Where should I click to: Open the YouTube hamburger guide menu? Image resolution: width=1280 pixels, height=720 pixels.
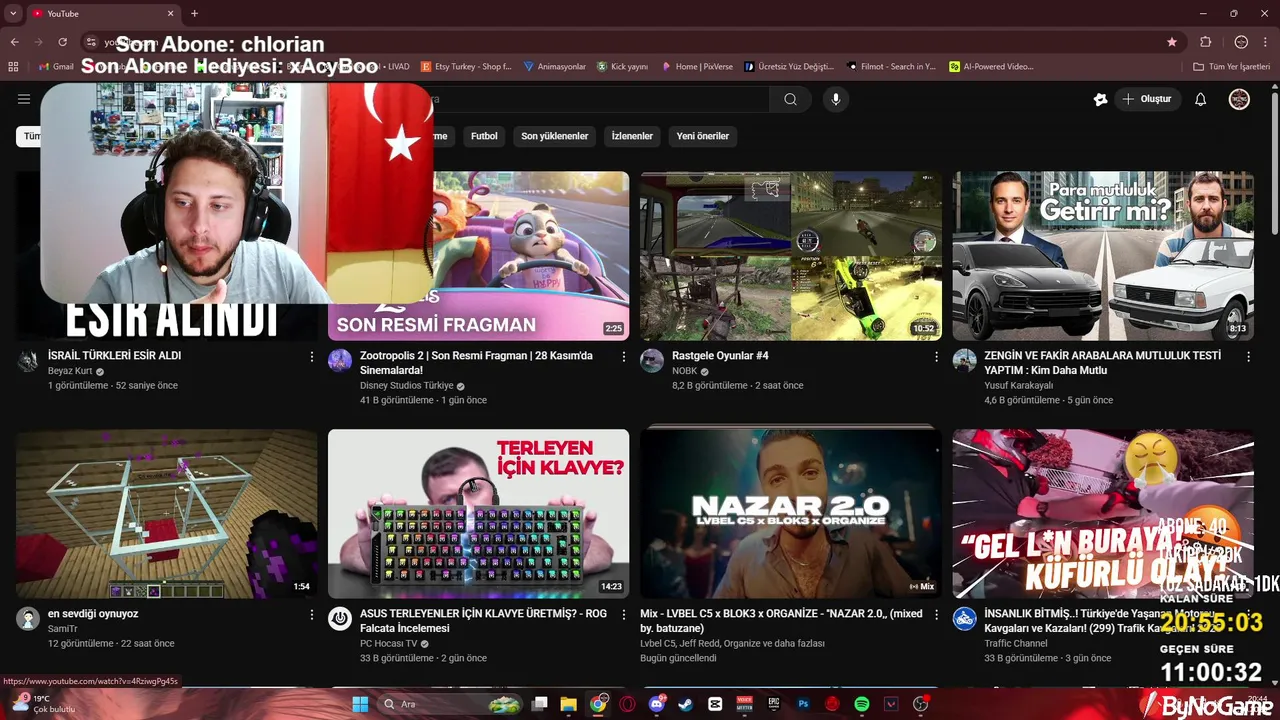tap(24, 99)
